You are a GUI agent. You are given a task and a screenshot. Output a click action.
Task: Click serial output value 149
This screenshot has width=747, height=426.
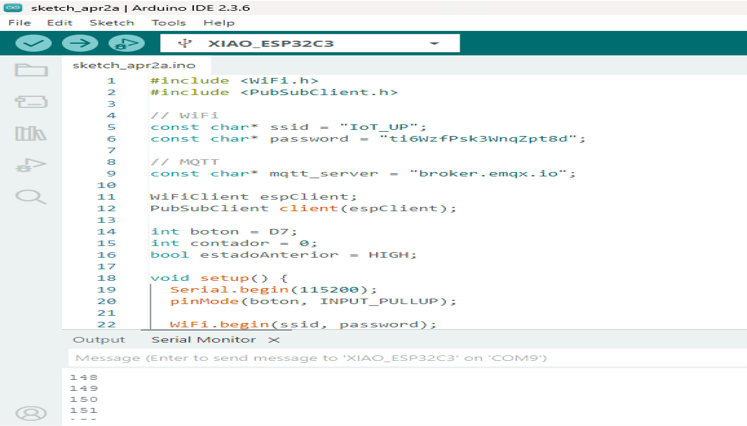tap(83, 388)
